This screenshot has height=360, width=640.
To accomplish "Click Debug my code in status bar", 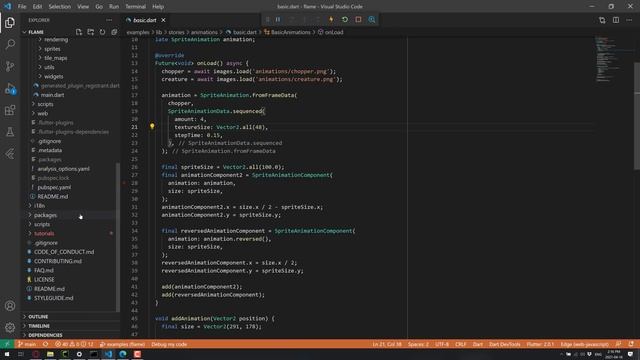I will (169, 344).
